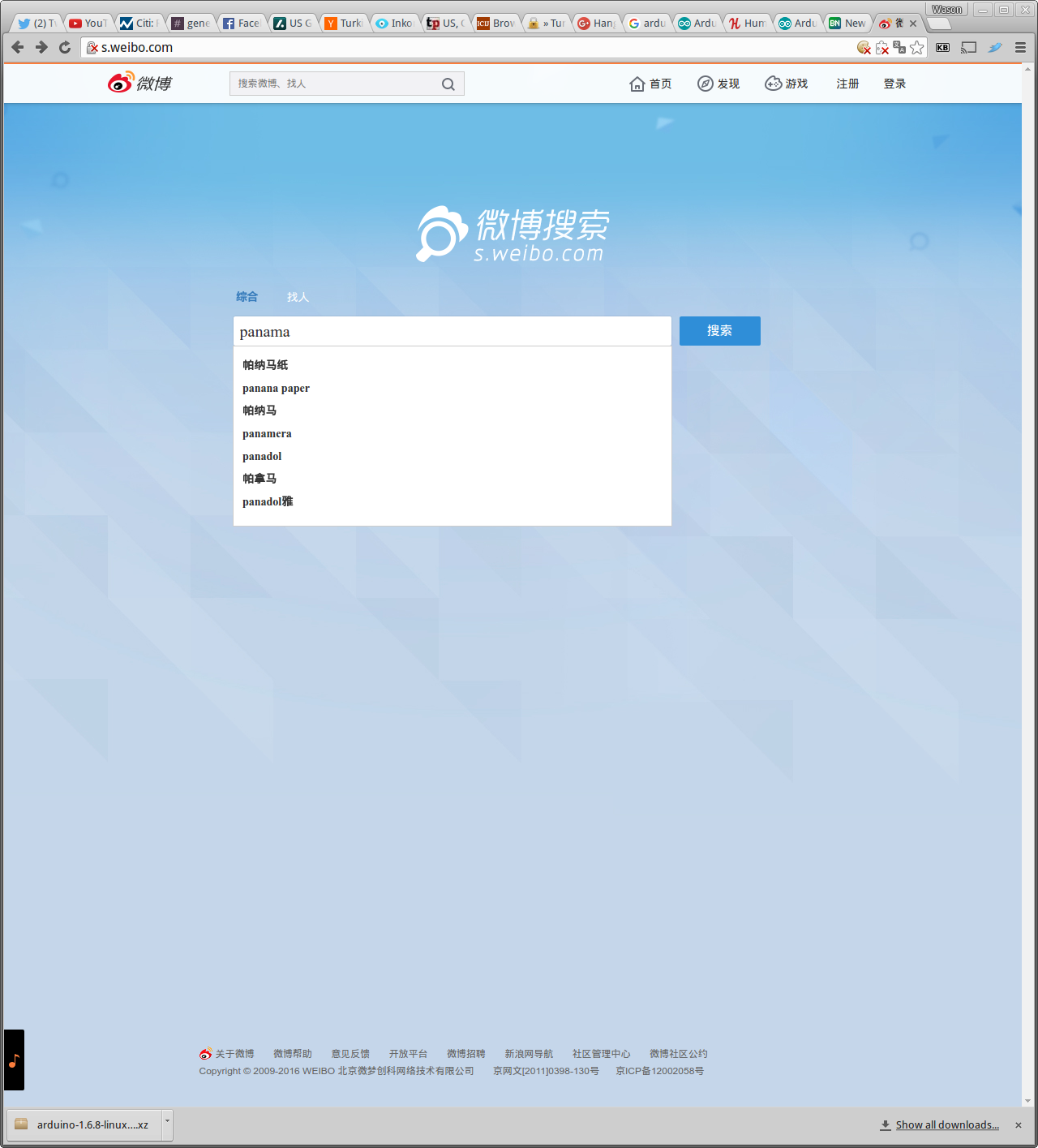This screenshot has width=1038, height=1148.
Task: Open the 京ICP备12002058号 link
Action: [x=660, y=1071]
